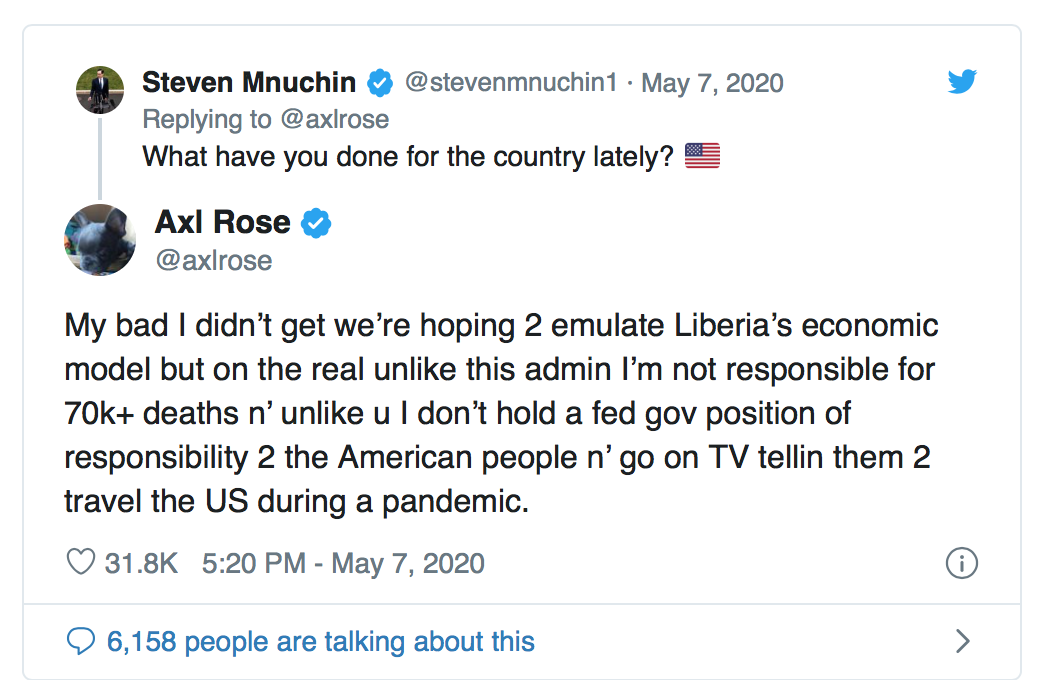Click the 31.8K likes count
This screenshot has height=694, width=1040.
(141, 563)
